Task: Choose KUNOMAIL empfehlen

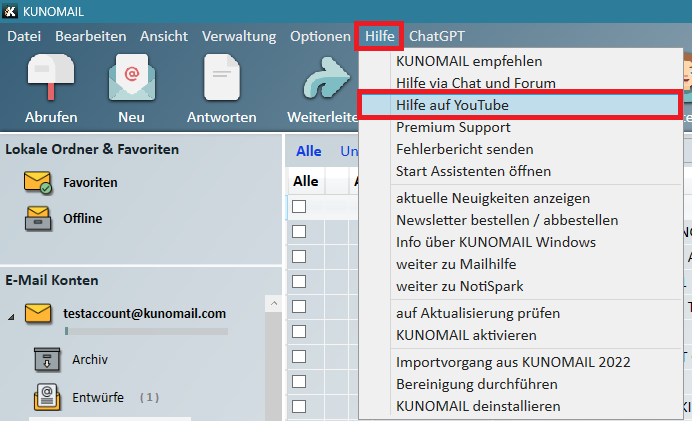Action: 521,61
